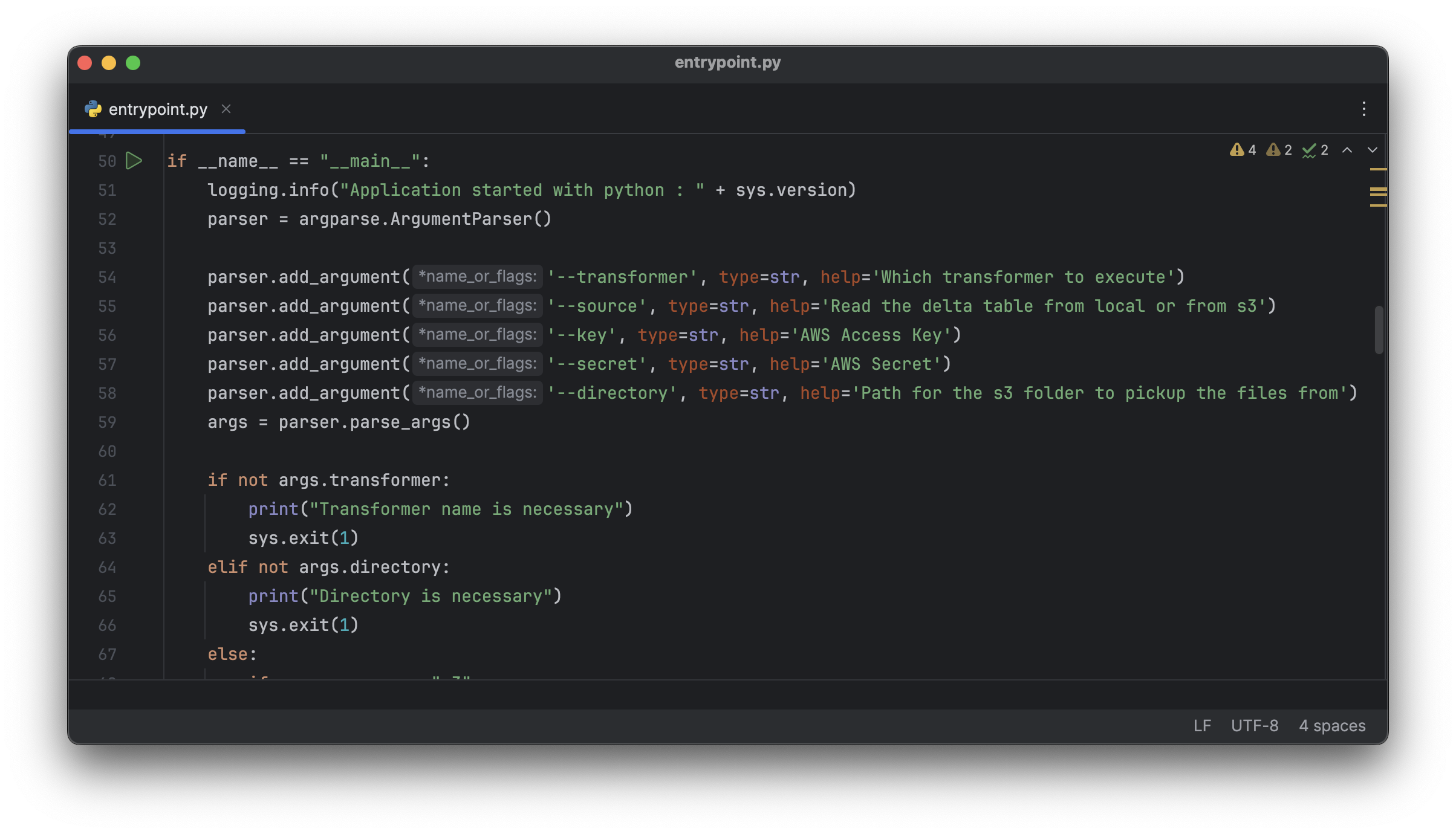This screenshot has height=834, width=1456.
Task: Click the "__main__" string on line 50
Action: coord(369,161)
